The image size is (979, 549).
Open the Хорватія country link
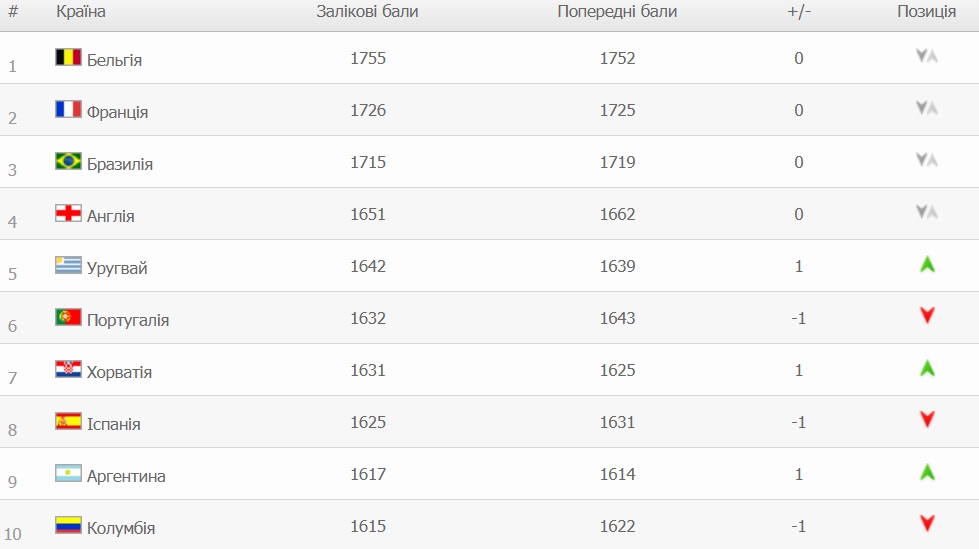[x=119, y=372]
